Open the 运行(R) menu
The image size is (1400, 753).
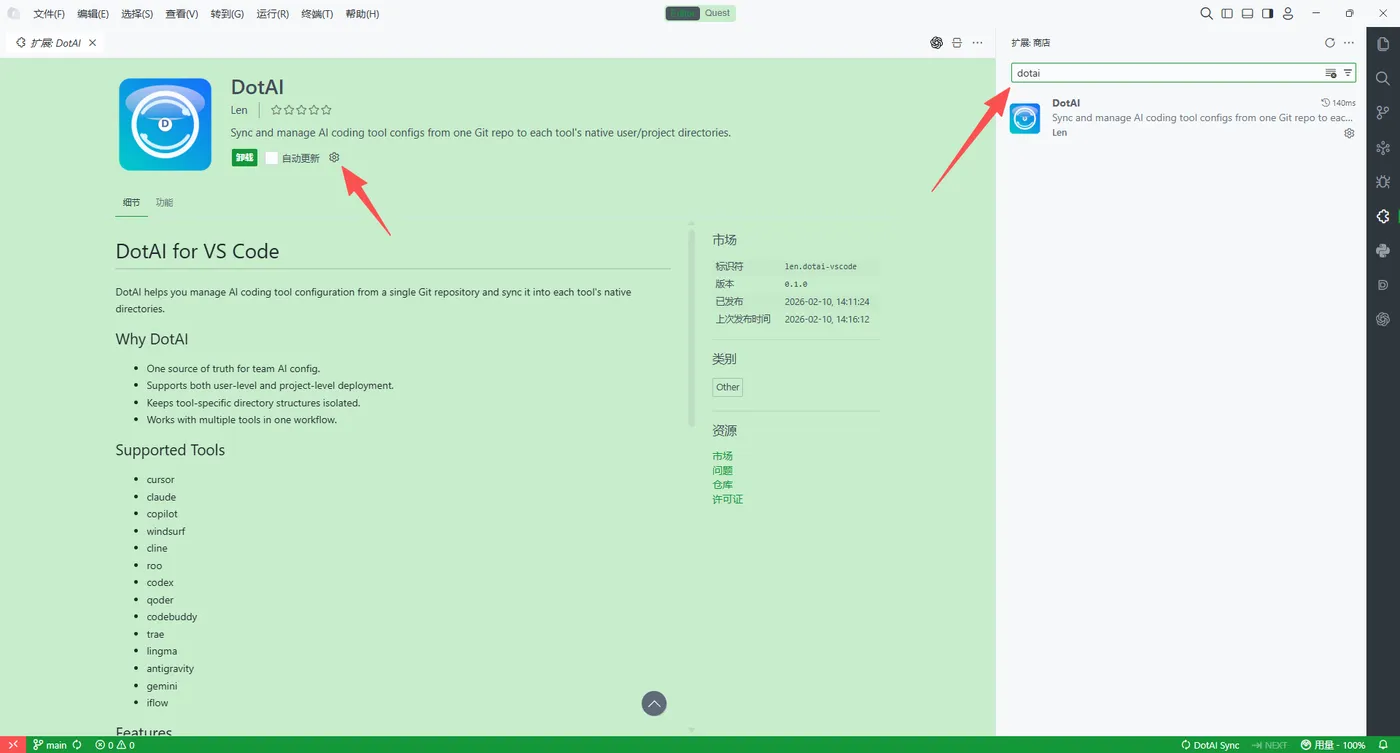pos(272,14)
